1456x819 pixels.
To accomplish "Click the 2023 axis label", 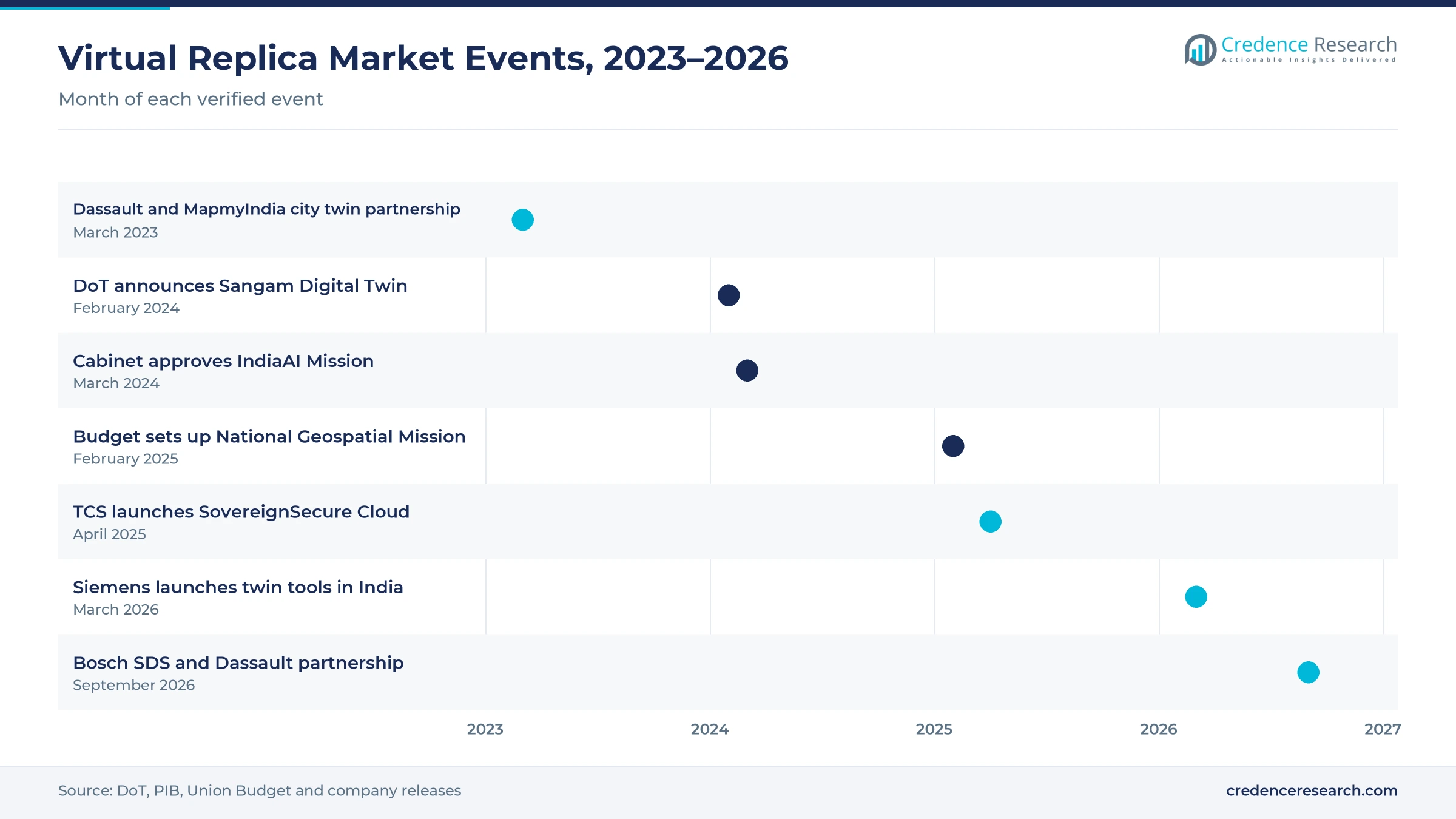I will click(485, 729).
